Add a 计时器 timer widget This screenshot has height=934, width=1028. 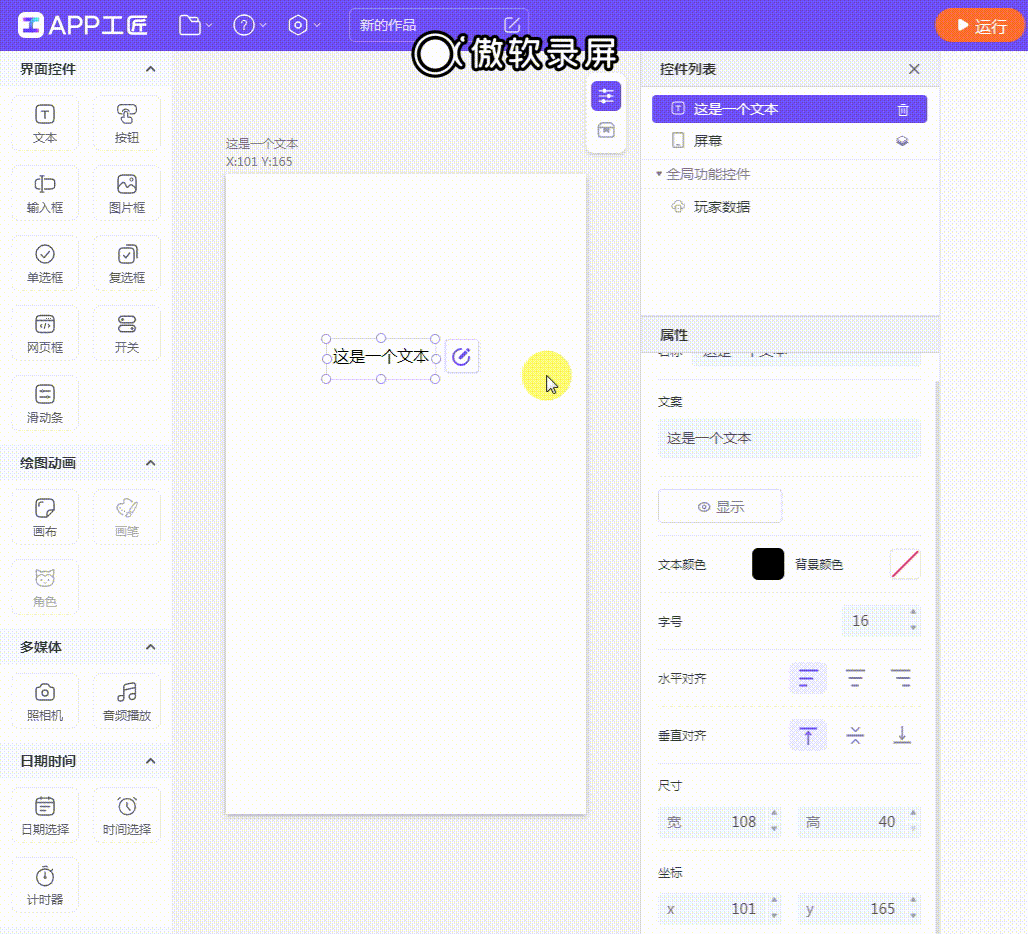45,885
